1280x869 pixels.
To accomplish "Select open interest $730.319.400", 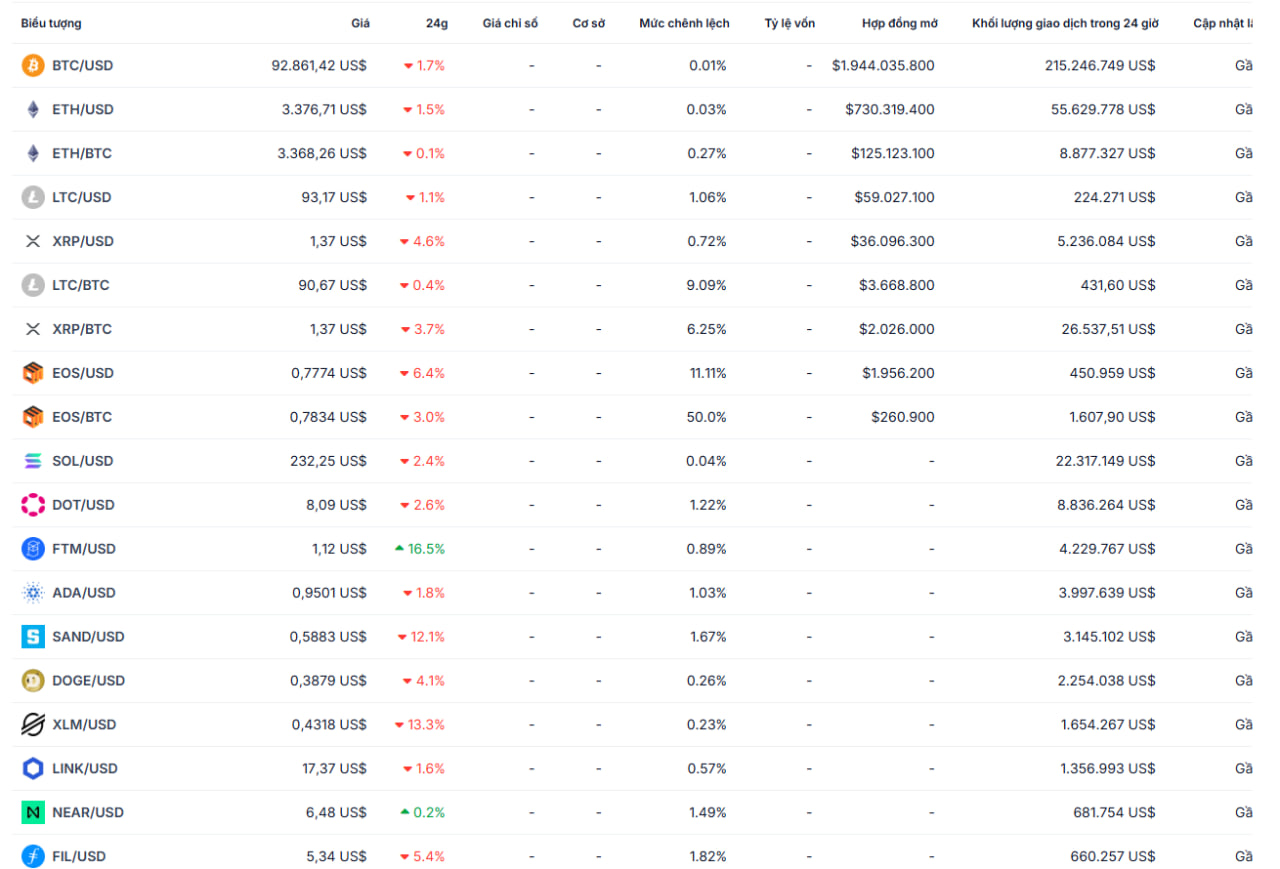I will 890,110.
